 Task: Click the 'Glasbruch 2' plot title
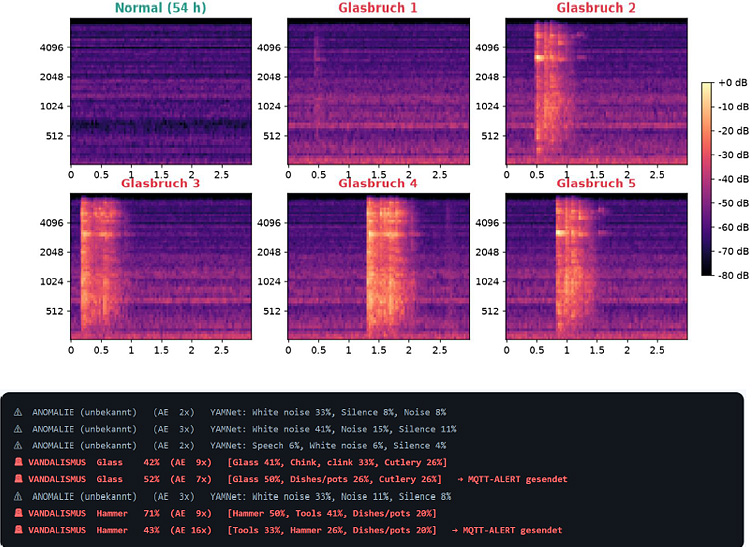[596, 8]
